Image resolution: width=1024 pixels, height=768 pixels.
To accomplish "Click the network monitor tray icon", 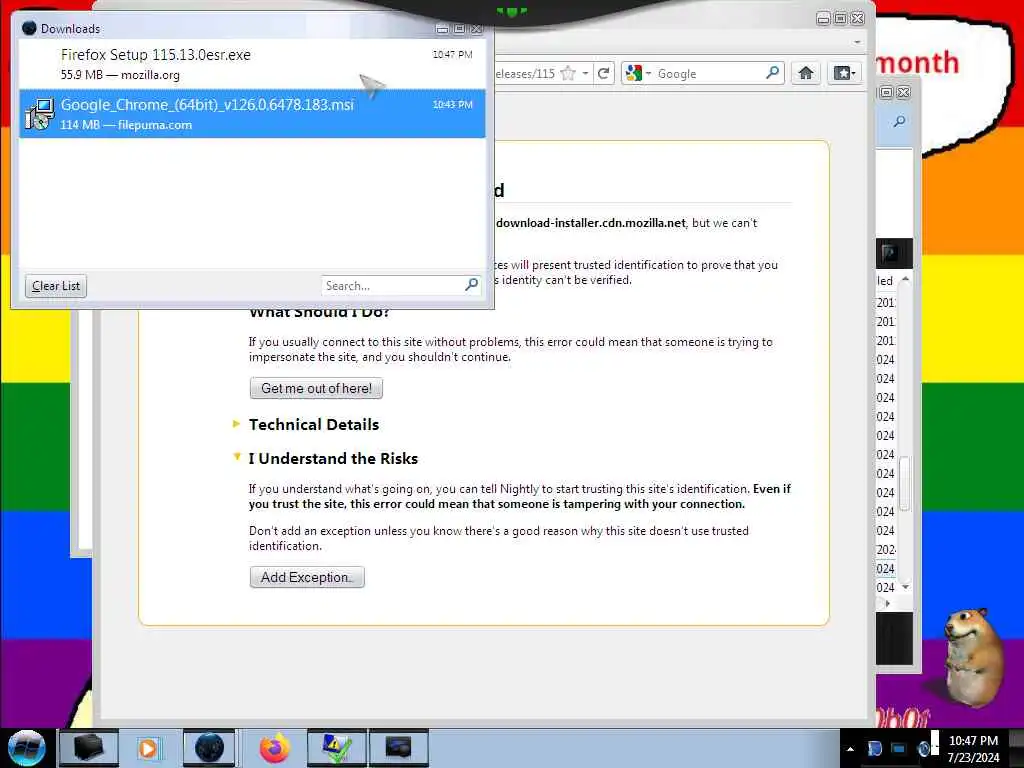I will [x=898, y=748].
